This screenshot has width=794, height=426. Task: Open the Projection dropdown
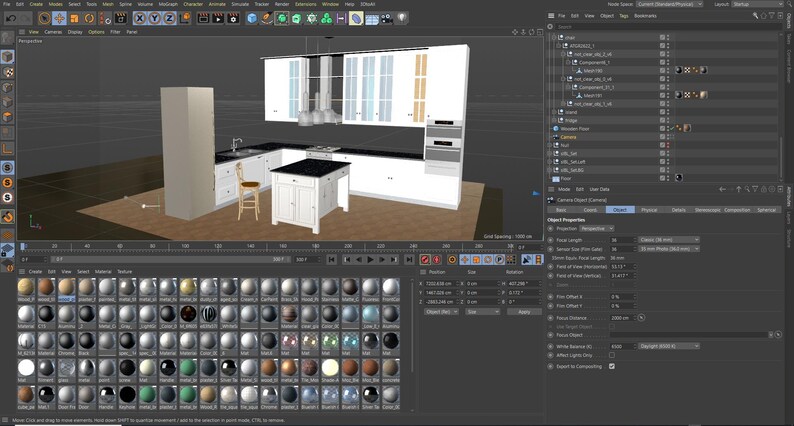coord(597,228)
